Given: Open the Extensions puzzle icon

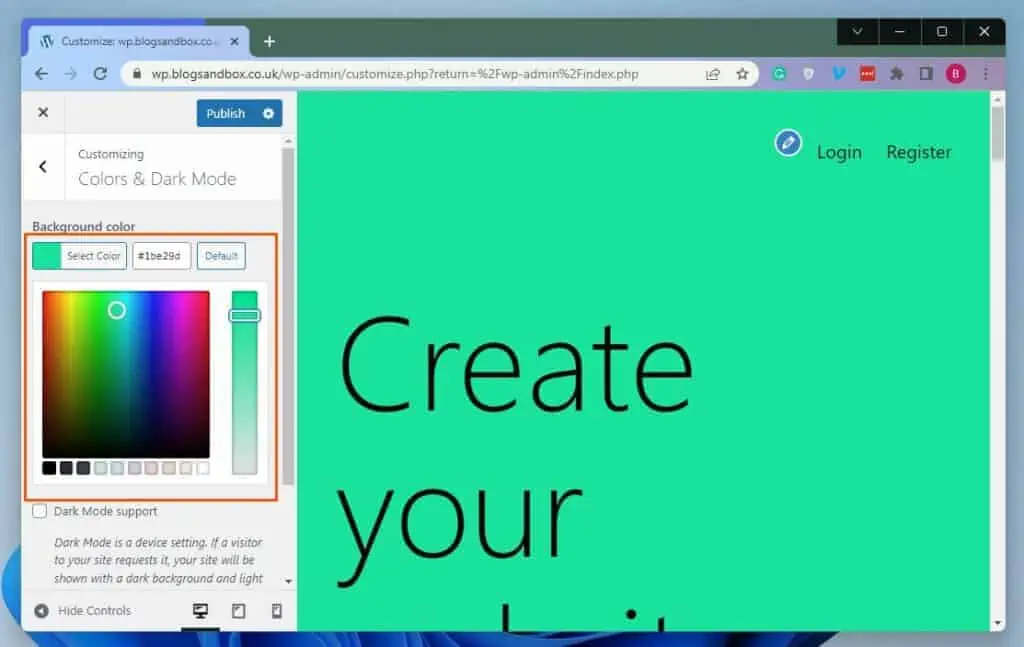Looking at the screenshot, I should point(897,74).
